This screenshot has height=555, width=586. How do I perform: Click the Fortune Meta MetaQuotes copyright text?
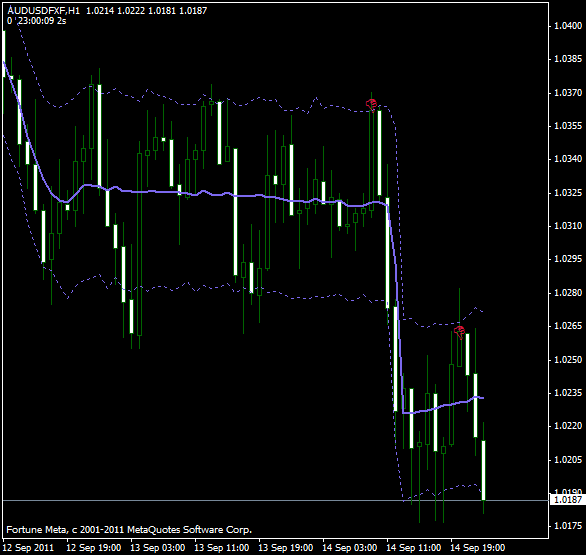tap(129, 530)
